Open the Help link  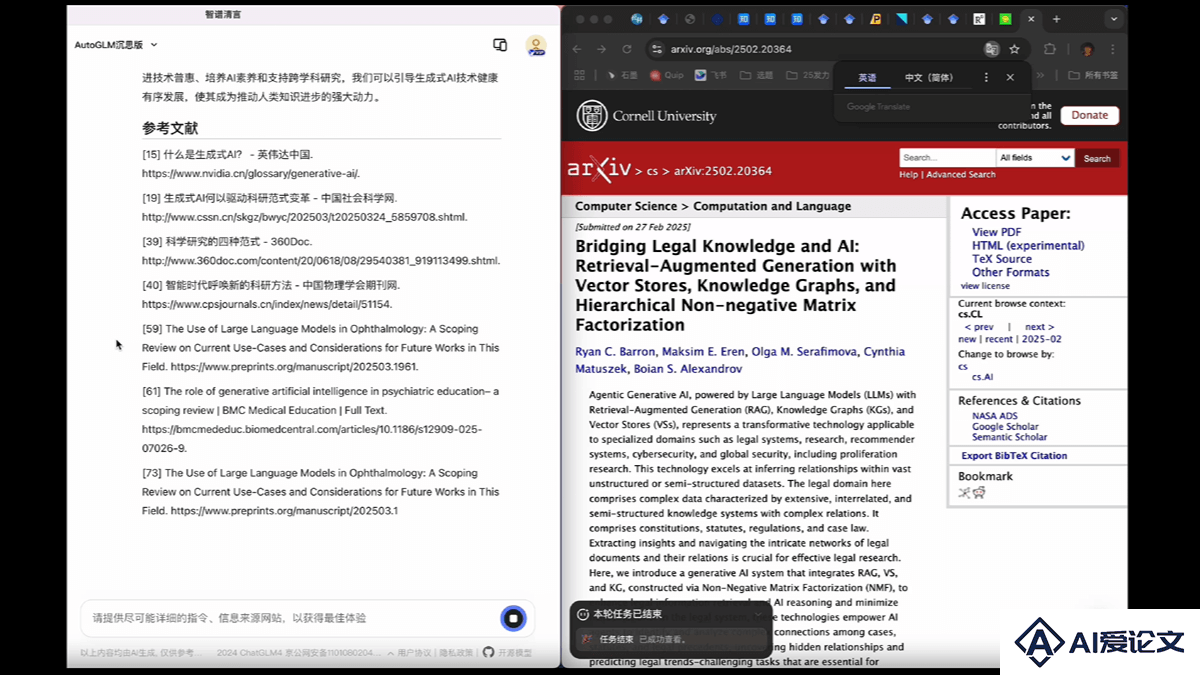908,175
